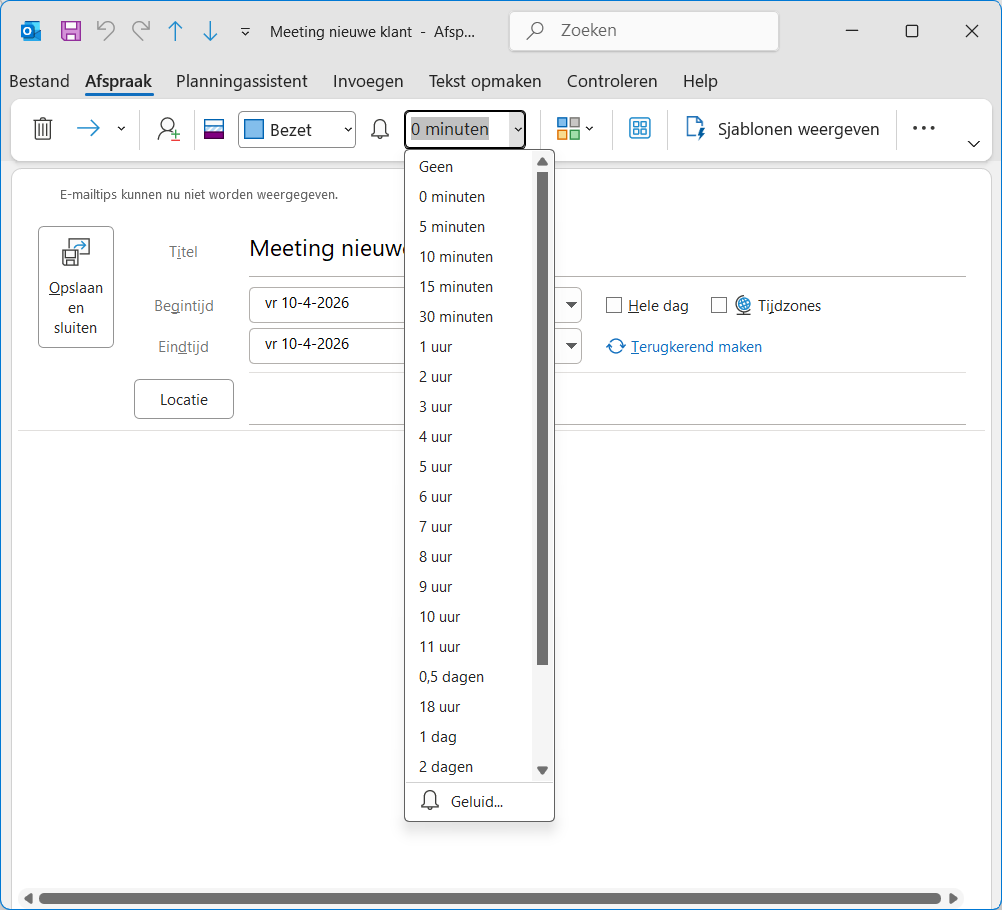Viewport: 1002px width, 910px height.
Task: Click the invite attendees person icon
Action: tap(168, 129)
